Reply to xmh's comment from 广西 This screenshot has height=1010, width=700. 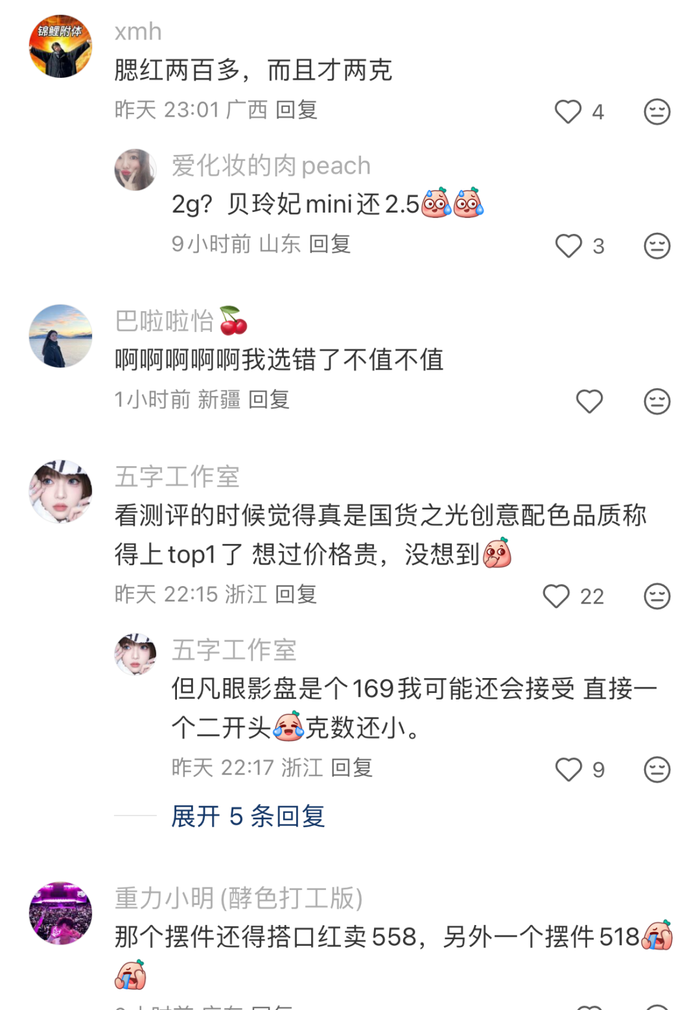(x=296, y=110)
